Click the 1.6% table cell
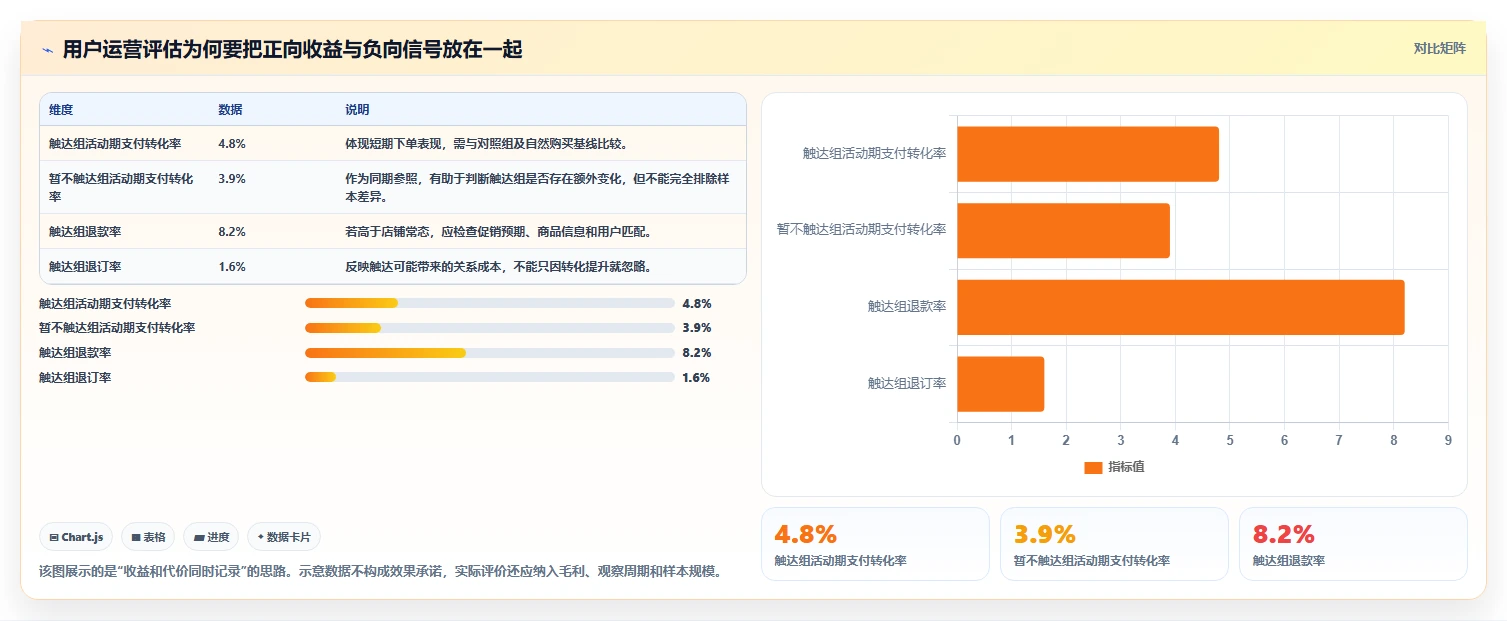This screenshot has height=621, width=1507. click(x=232, y=267)
